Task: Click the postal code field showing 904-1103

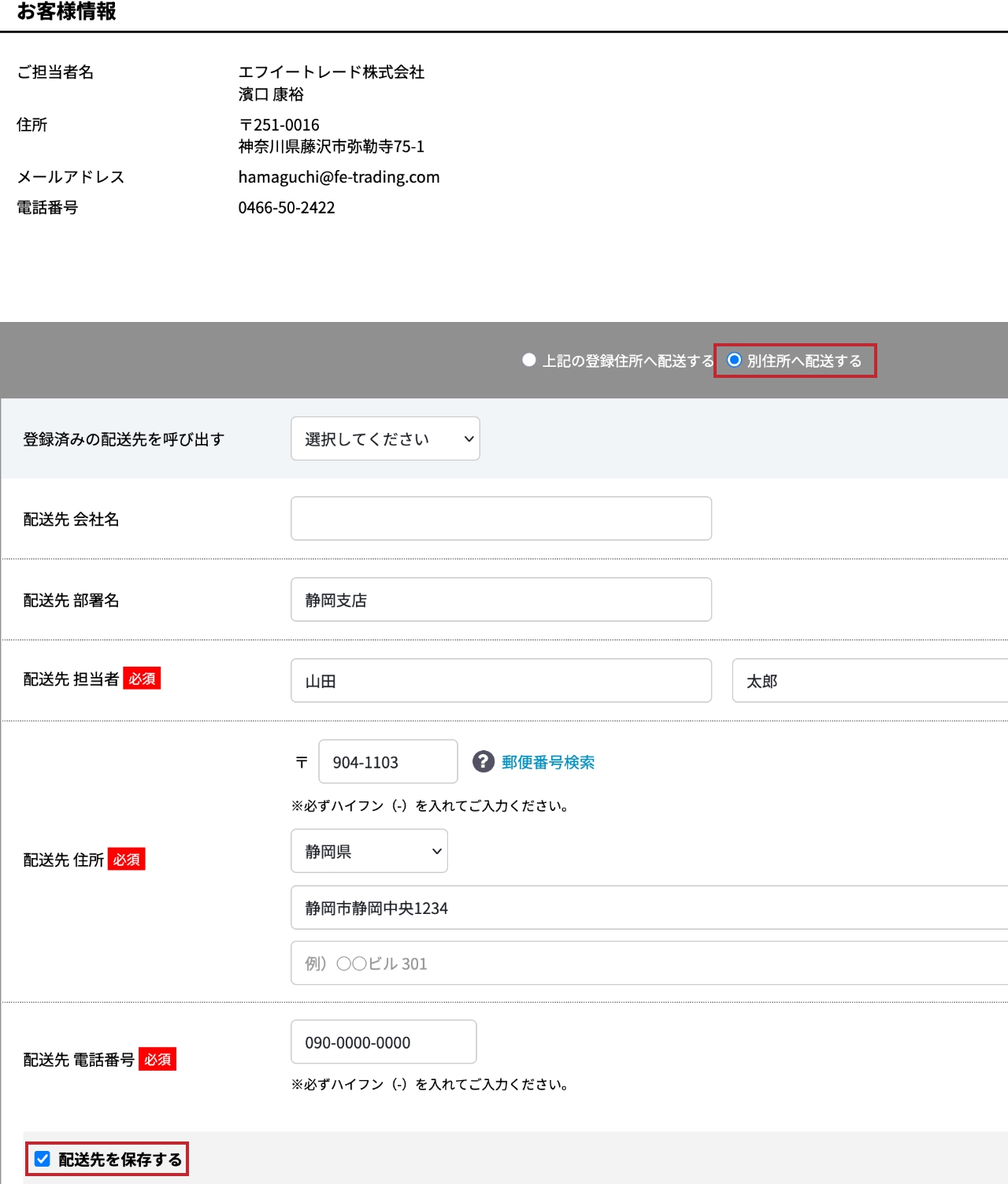Action: pyautogui.click(x=387, y=761)
